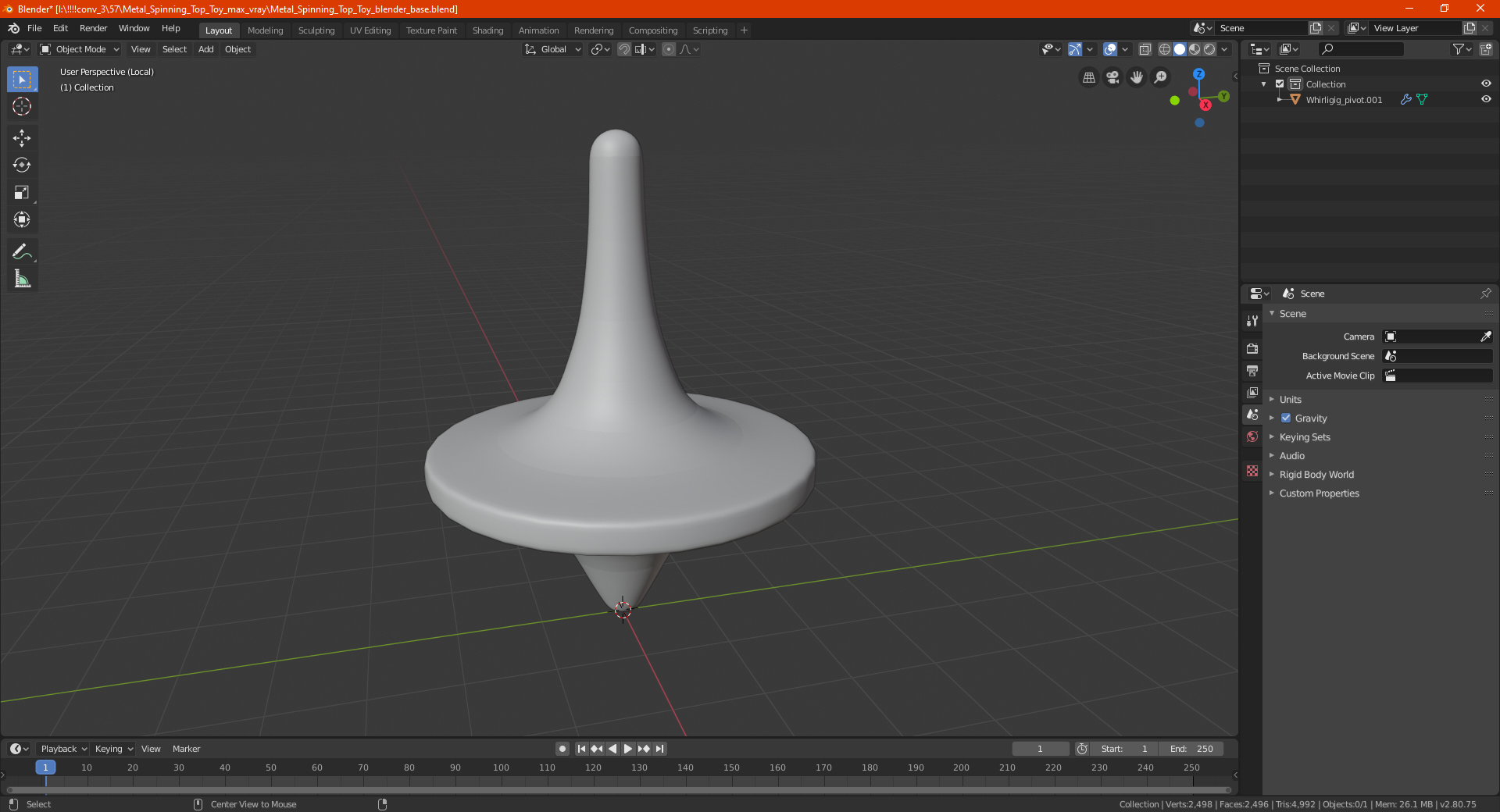The height and width of the screenshot is (812, 1500).
Task: Switch to the UV Editing workspace tab
Action: (x=370, y=30)
